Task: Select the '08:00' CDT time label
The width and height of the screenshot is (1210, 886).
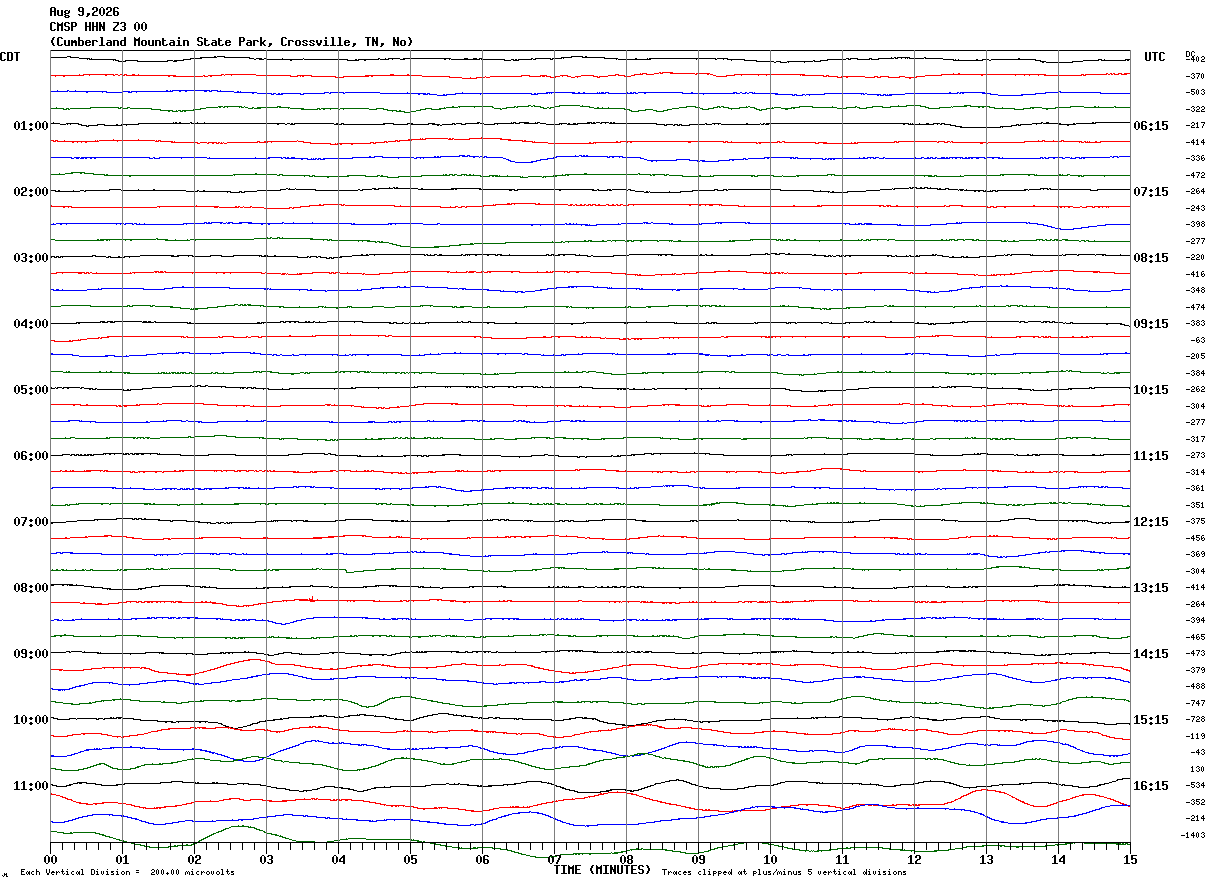Action: (31, 588)
